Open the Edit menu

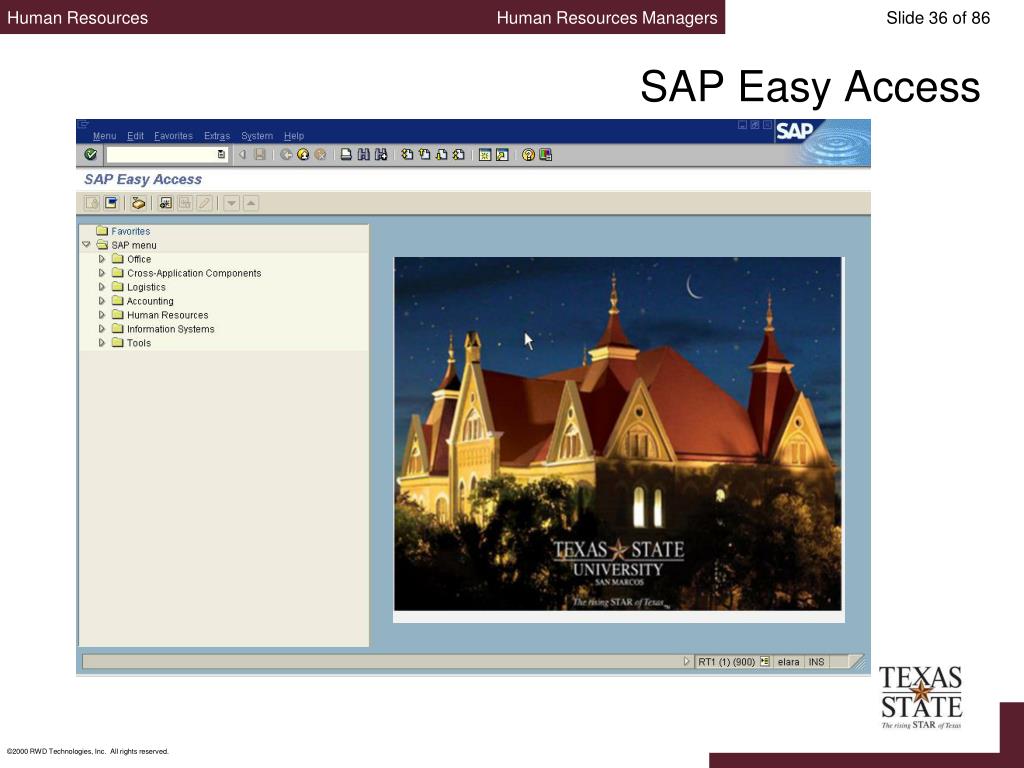pyautogui.click(x=135, y=136)
